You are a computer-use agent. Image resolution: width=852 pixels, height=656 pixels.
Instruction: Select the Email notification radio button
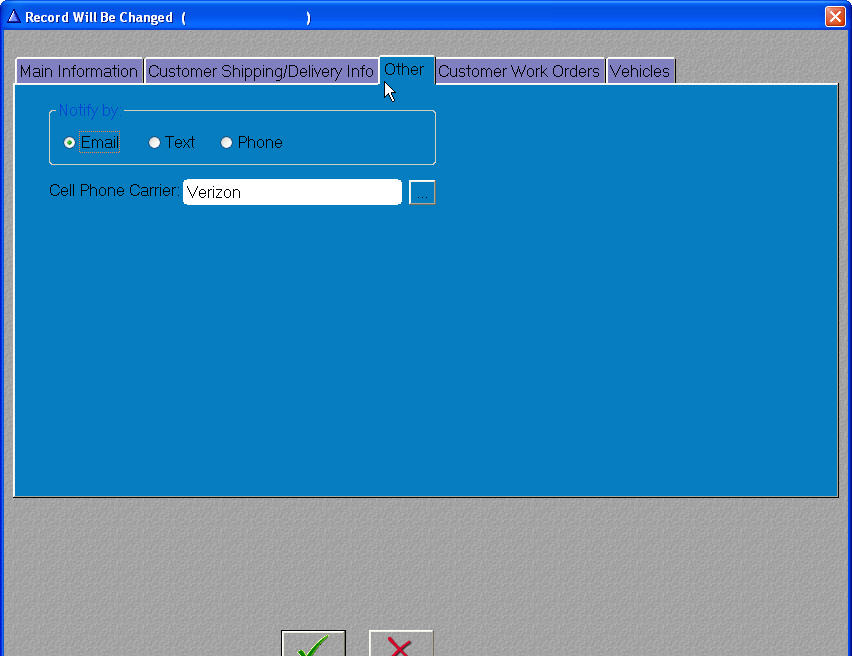[69, 143]
